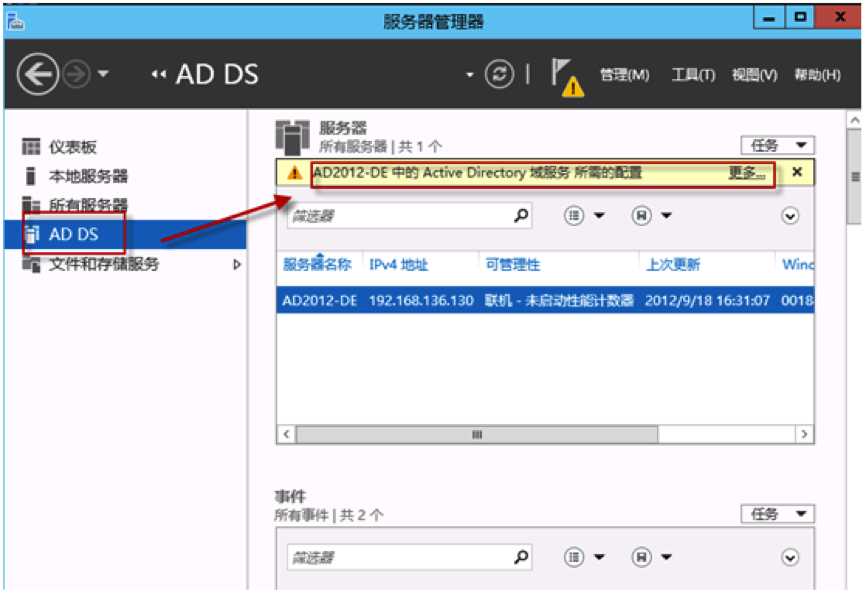865x593 pixels.
Task: Click the 所有服务器 sidebar icon
Action: pos(31,204)
